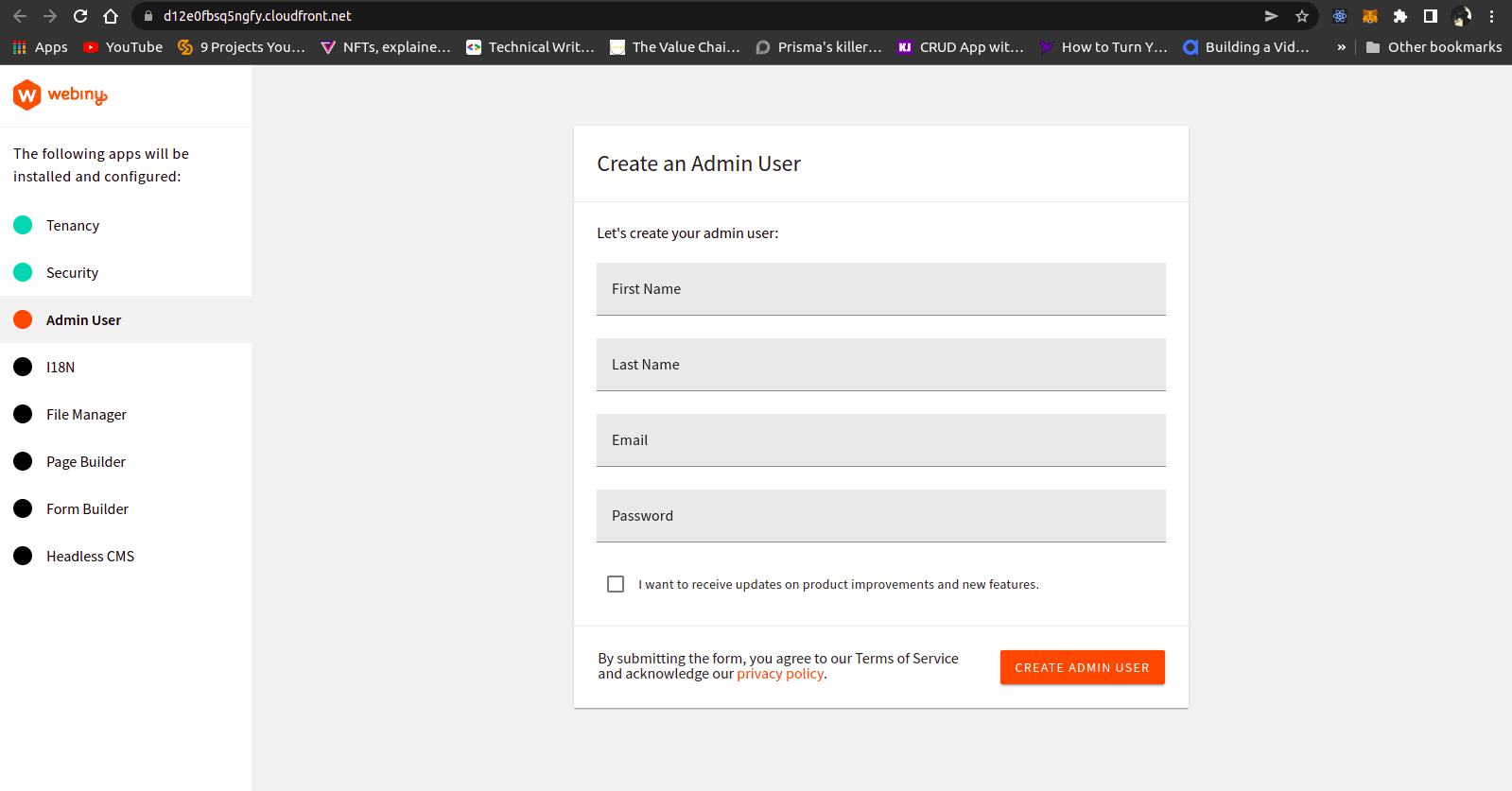Open the browser three-dot menu
The width and height of the screenshot is (1512, 791).
coord(1492,16)
